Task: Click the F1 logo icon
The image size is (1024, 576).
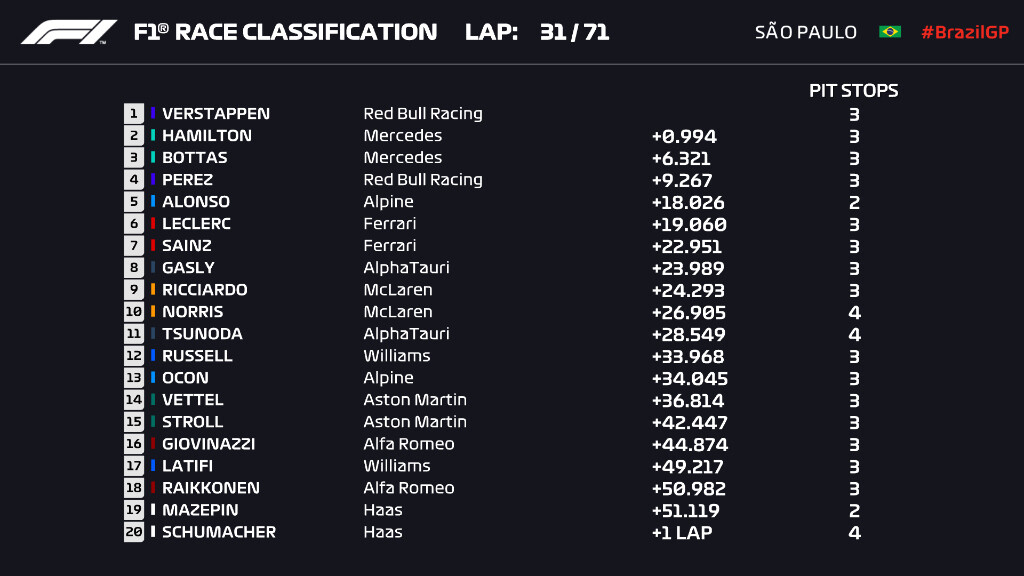Action: point(68,32)
